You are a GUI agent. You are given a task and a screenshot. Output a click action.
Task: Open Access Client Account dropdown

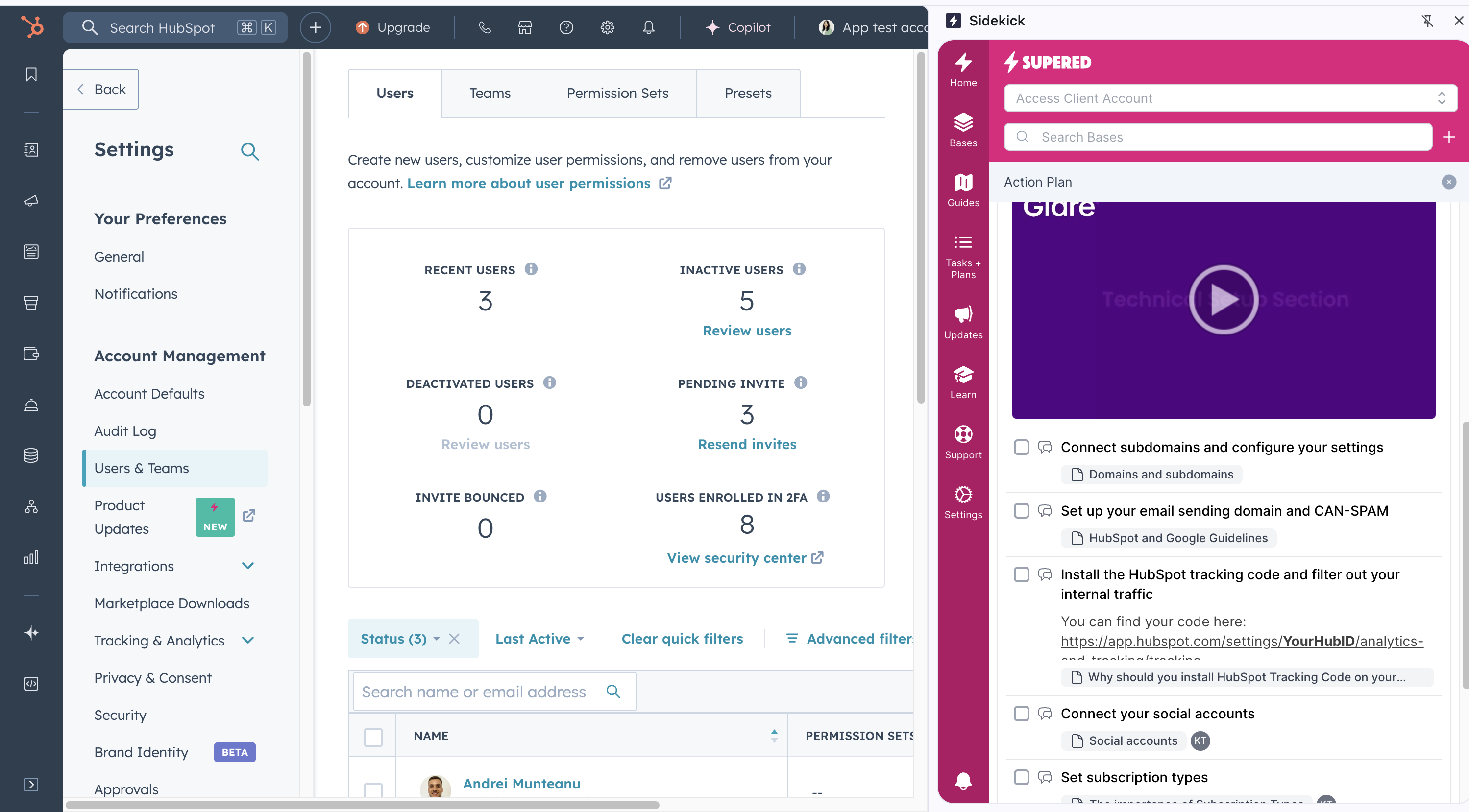coord(1231,98)
